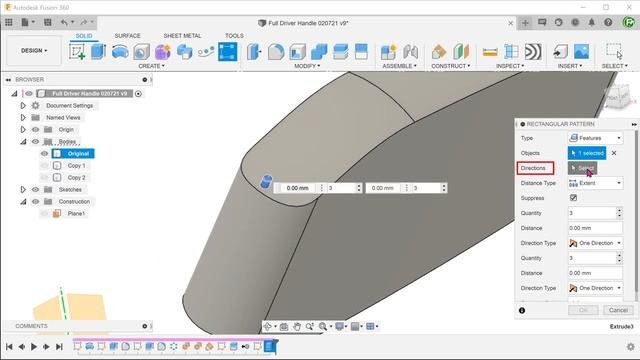Jump to timeline start
The width and height of the screenshot is (640, 360).
9,347
